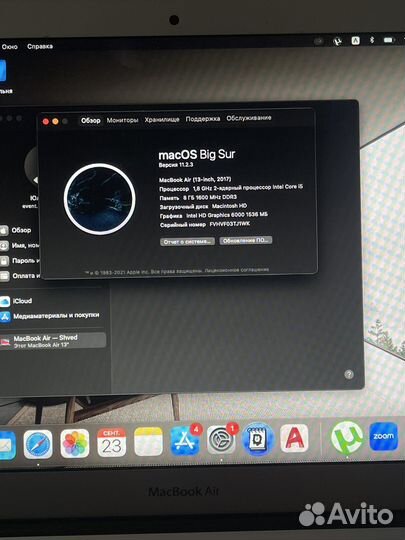The width and height of the screenshot is (405, 540).
Task: Switch to the Хранилище tab
Action: [162, 120]
